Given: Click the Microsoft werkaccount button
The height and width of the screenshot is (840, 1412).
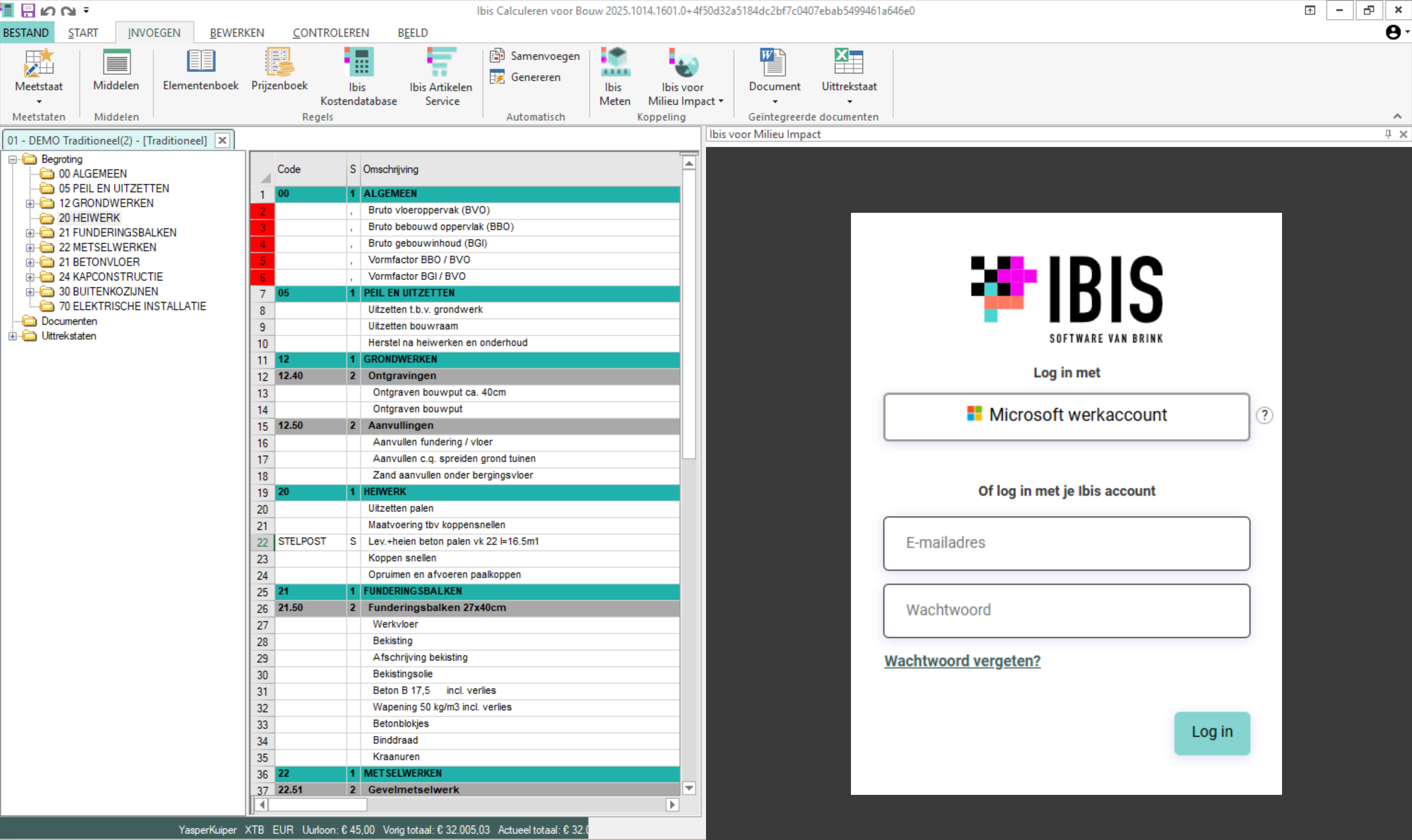Looking at the screenshot, I should tap(1066, 416).
